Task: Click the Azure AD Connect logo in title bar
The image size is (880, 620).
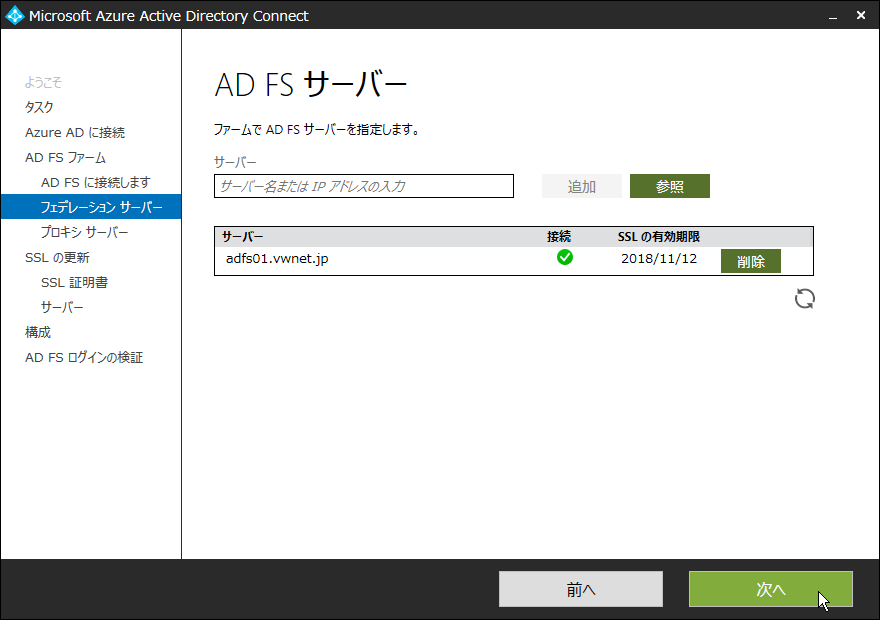Action: tap(14, 15)
